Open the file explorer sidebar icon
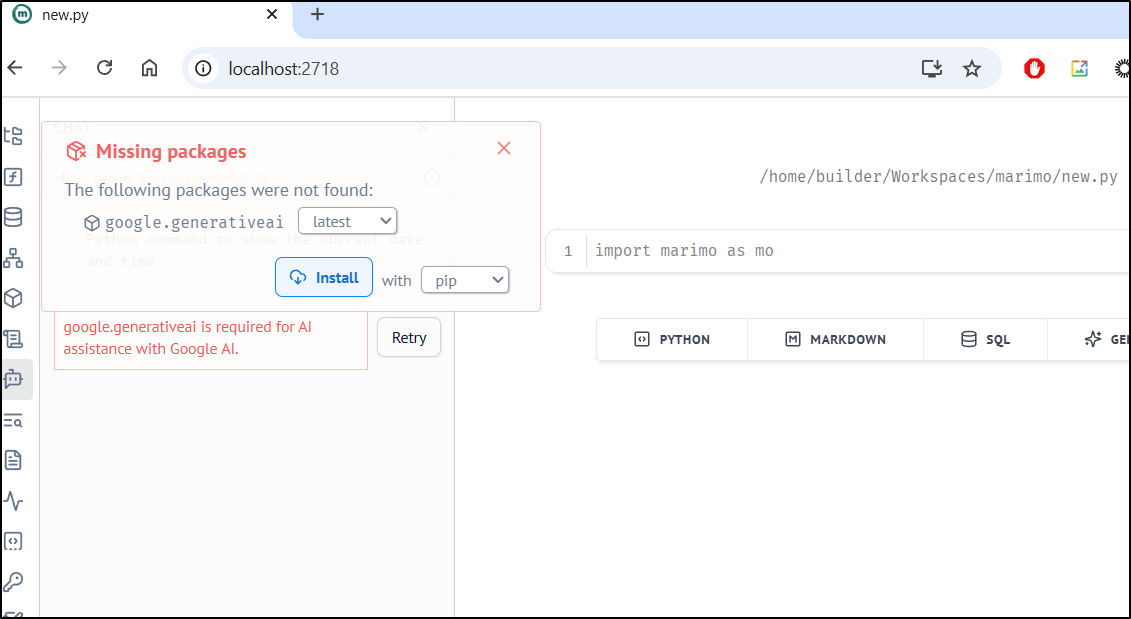This screenshot has height=619, width=1131. pos(14,136)
